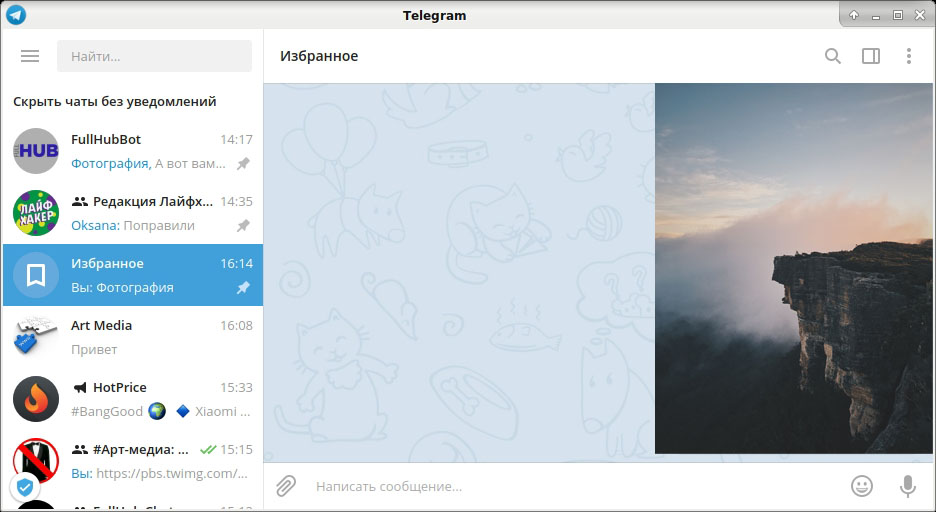Toggle the right info side panel
The width and height of the screenshot is (936, 512).
click(x=871, y=56)
